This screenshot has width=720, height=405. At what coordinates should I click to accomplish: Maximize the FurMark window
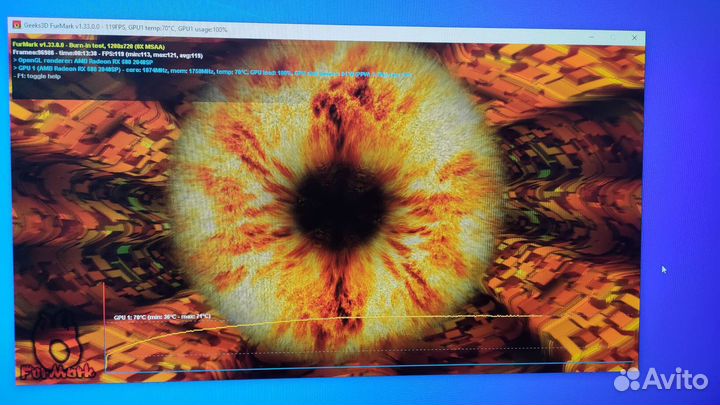click(x=613, y=37)
